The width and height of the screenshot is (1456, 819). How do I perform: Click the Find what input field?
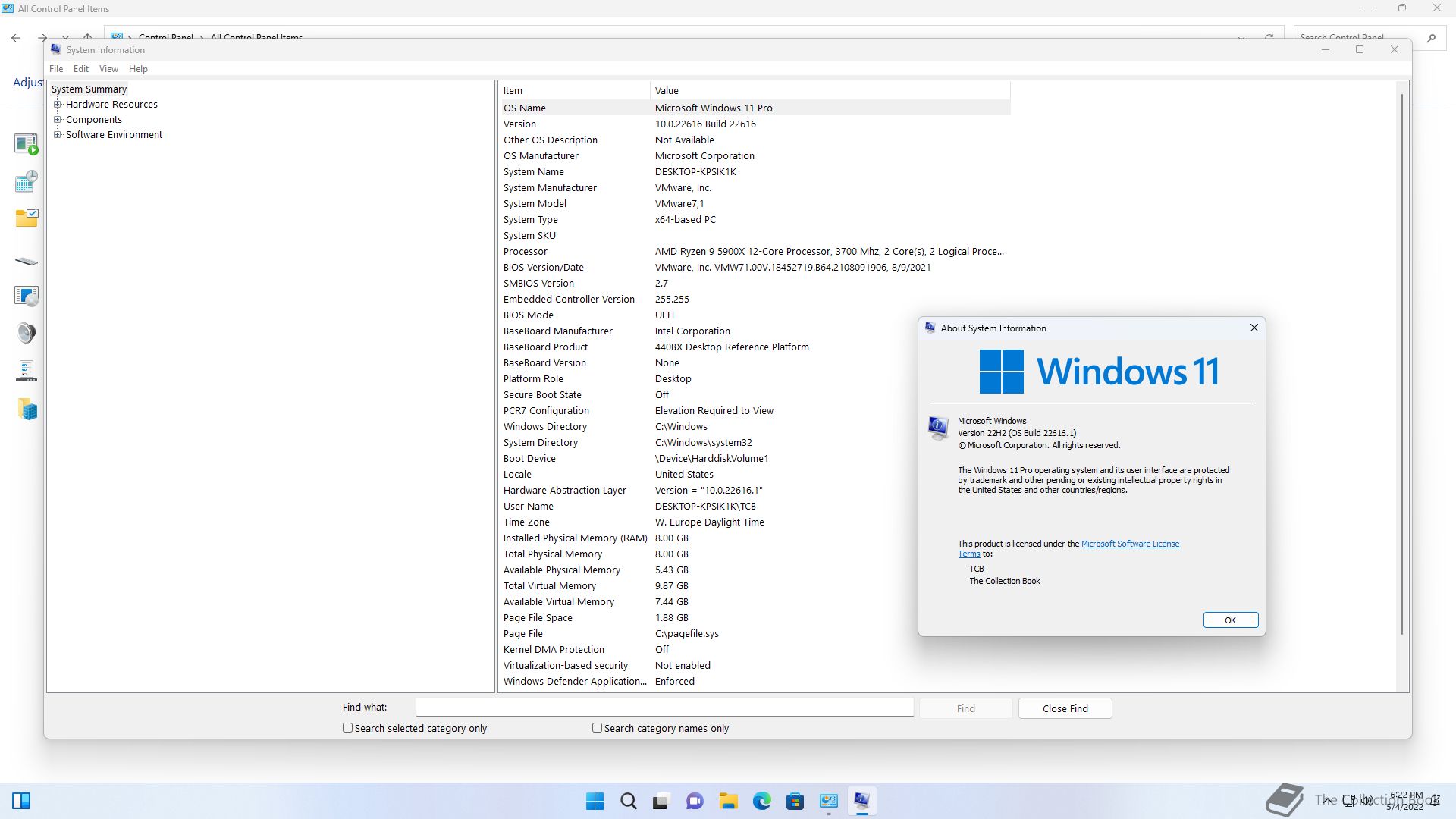click(x=664, y=707)
